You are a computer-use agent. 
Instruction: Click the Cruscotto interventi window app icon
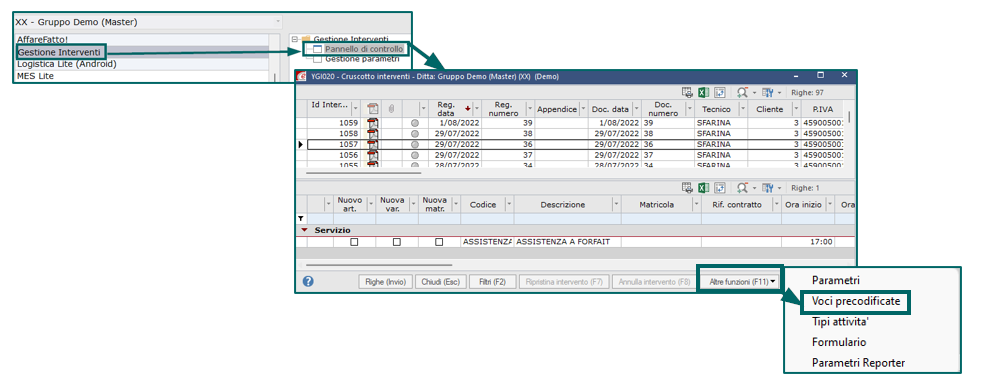302,77
